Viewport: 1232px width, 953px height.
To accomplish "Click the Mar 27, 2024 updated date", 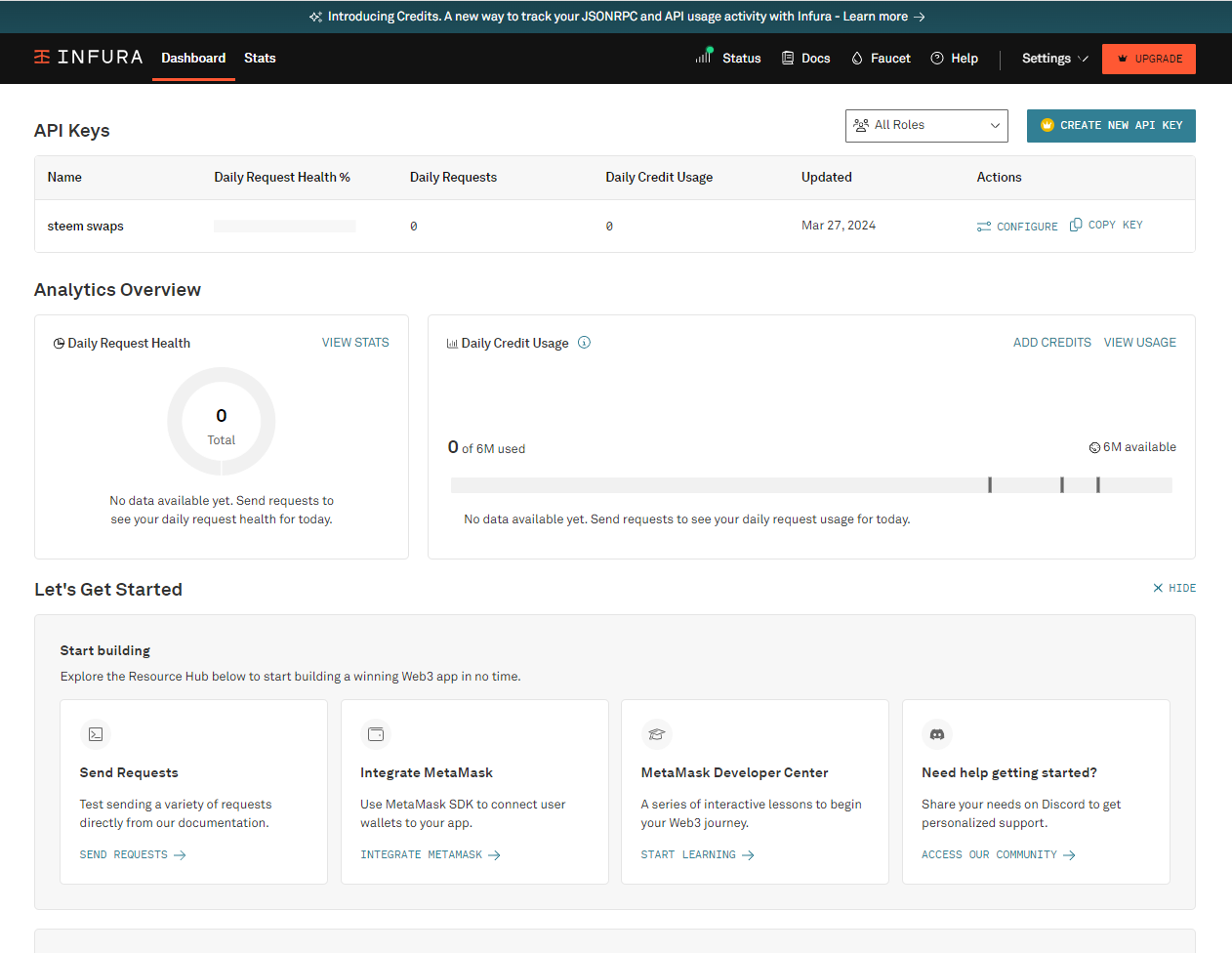I will [x=839, y=226].
